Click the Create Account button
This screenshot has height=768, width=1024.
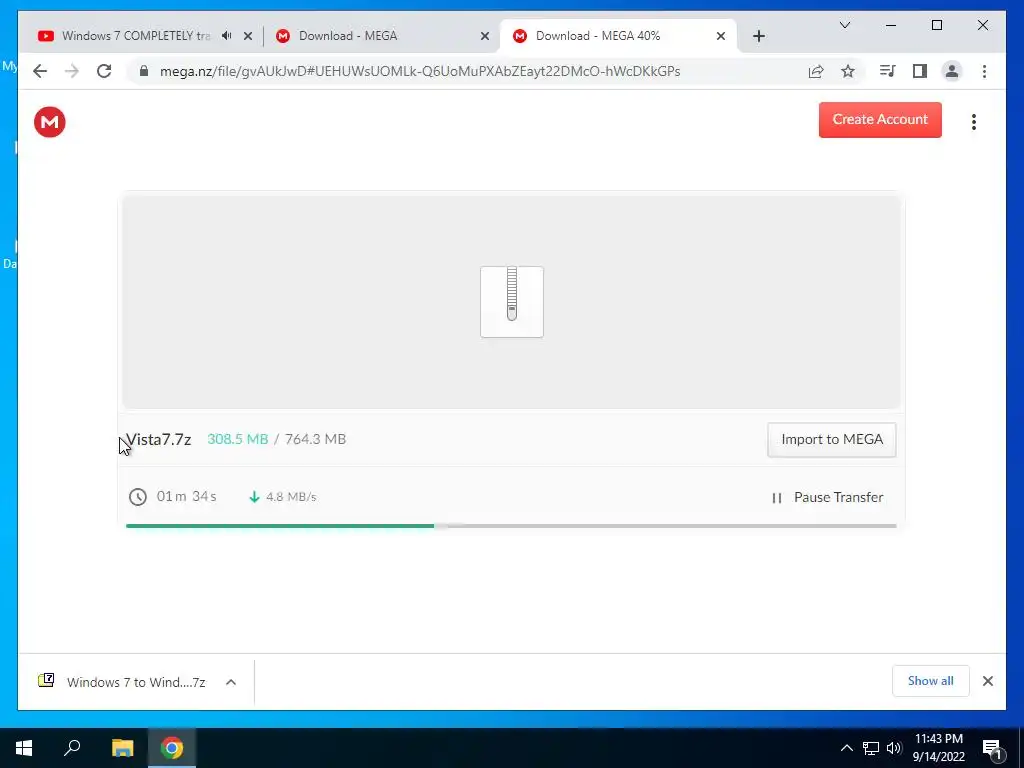(880, 120)
